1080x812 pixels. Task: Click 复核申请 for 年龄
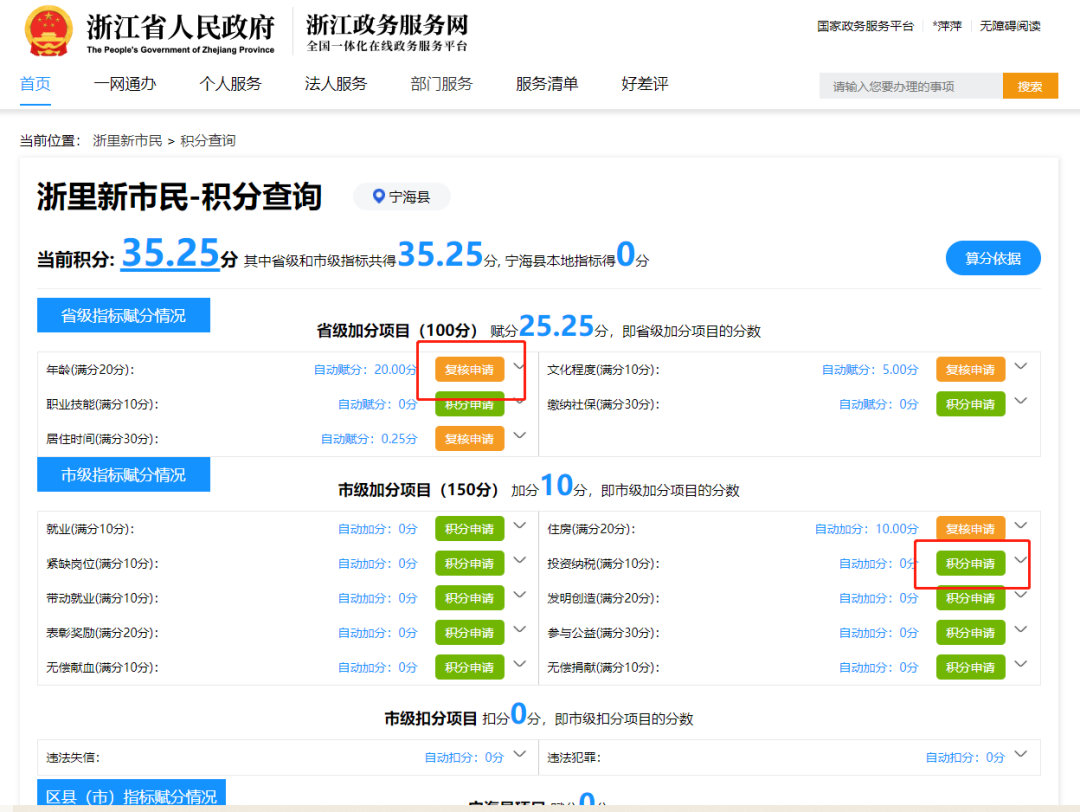(469, 370)
